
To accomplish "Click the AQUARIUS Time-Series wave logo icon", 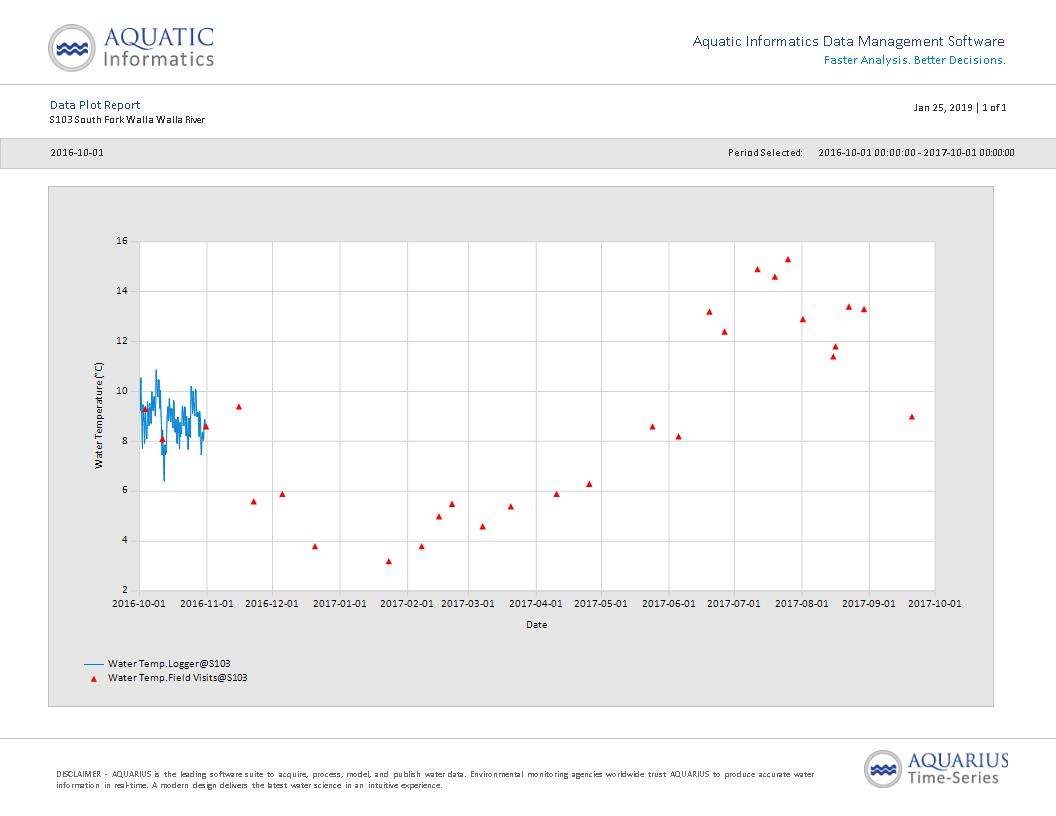I will [882, 769].
